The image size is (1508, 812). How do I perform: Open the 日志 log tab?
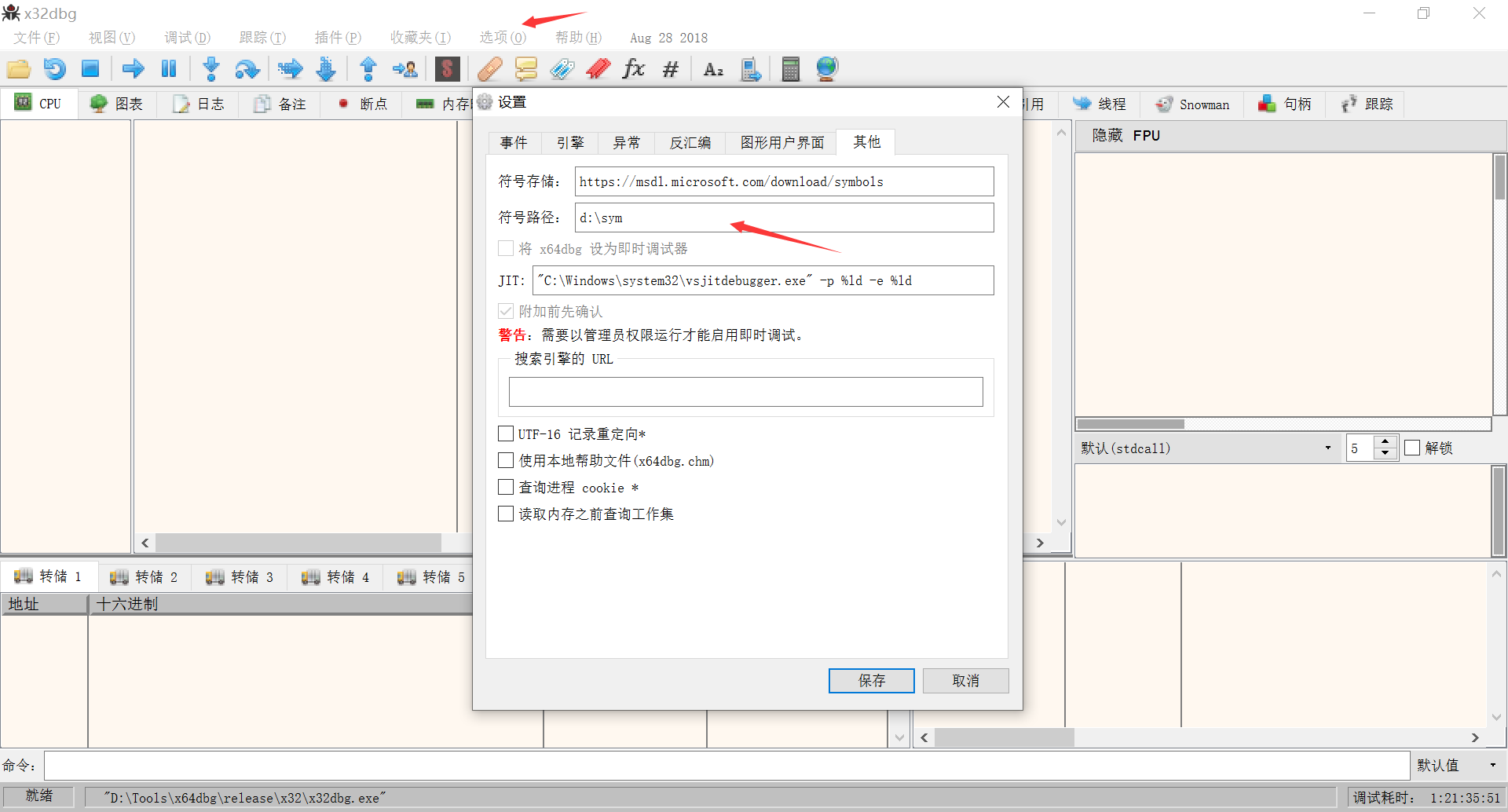click(199, 104)
